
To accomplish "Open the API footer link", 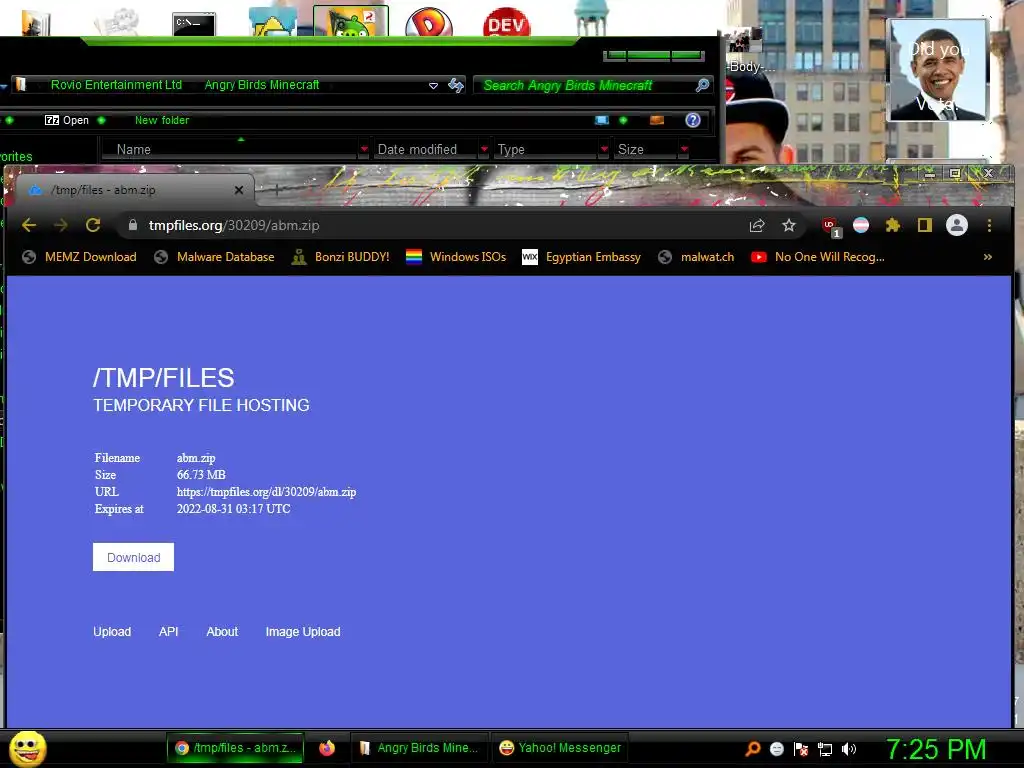I will point(168,632).
